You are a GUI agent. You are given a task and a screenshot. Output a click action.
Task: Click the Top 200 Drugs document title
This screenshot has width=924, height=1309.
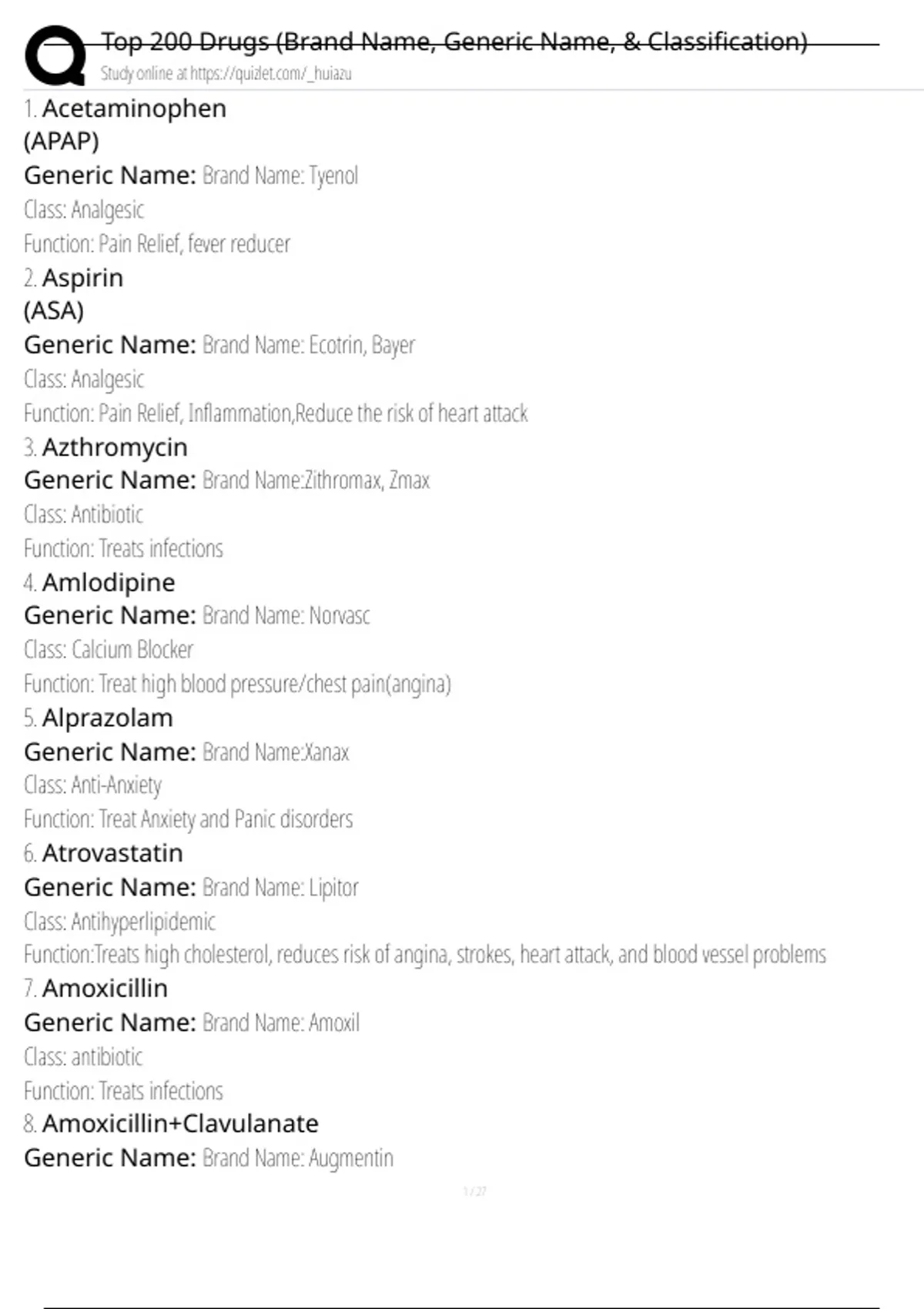pos(454,42)
